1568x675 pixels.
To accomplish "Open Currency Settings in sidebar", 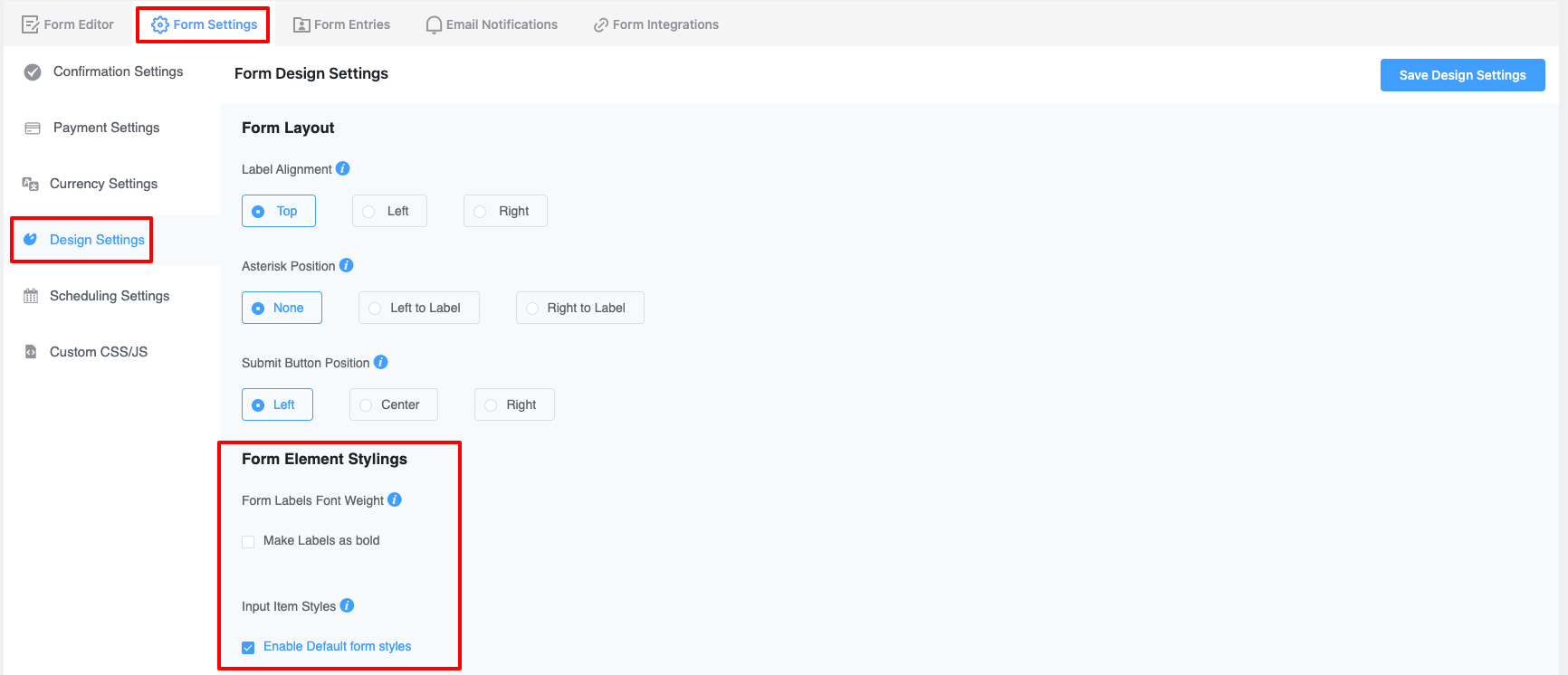I will click(x=112, y=184).
